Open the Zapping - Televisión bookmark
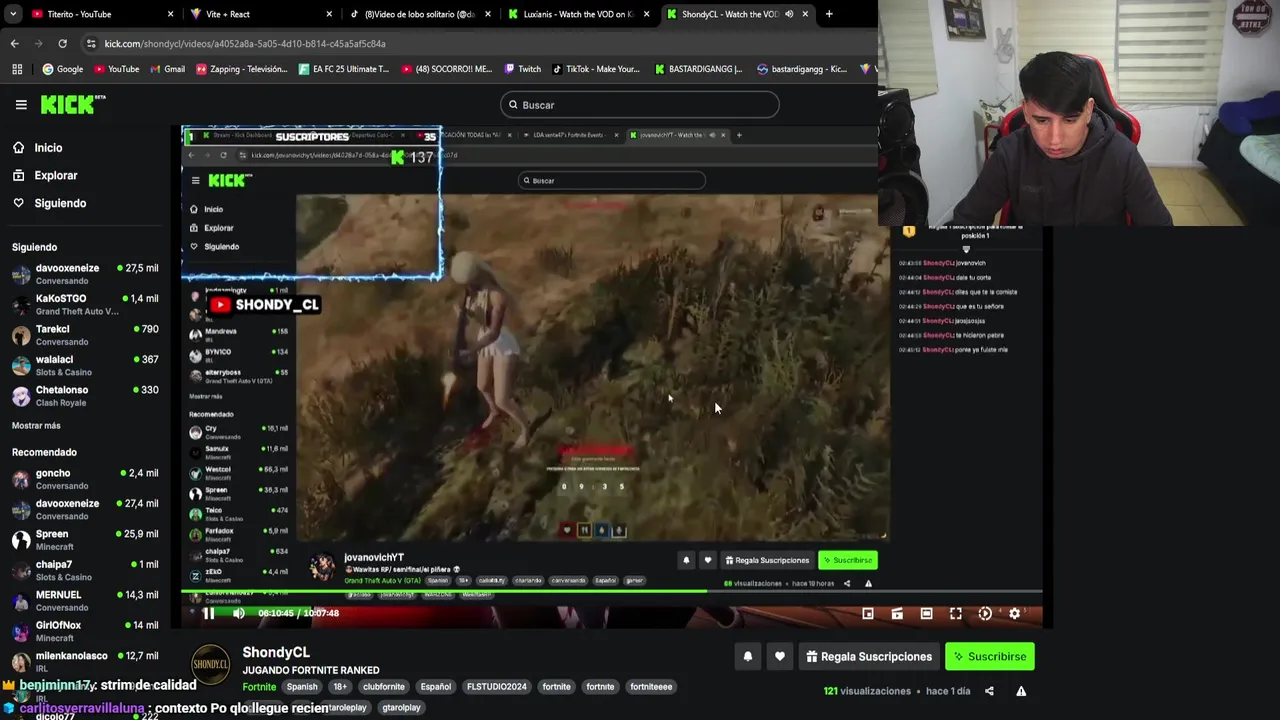1280x720 pixels. click(242, 69)
